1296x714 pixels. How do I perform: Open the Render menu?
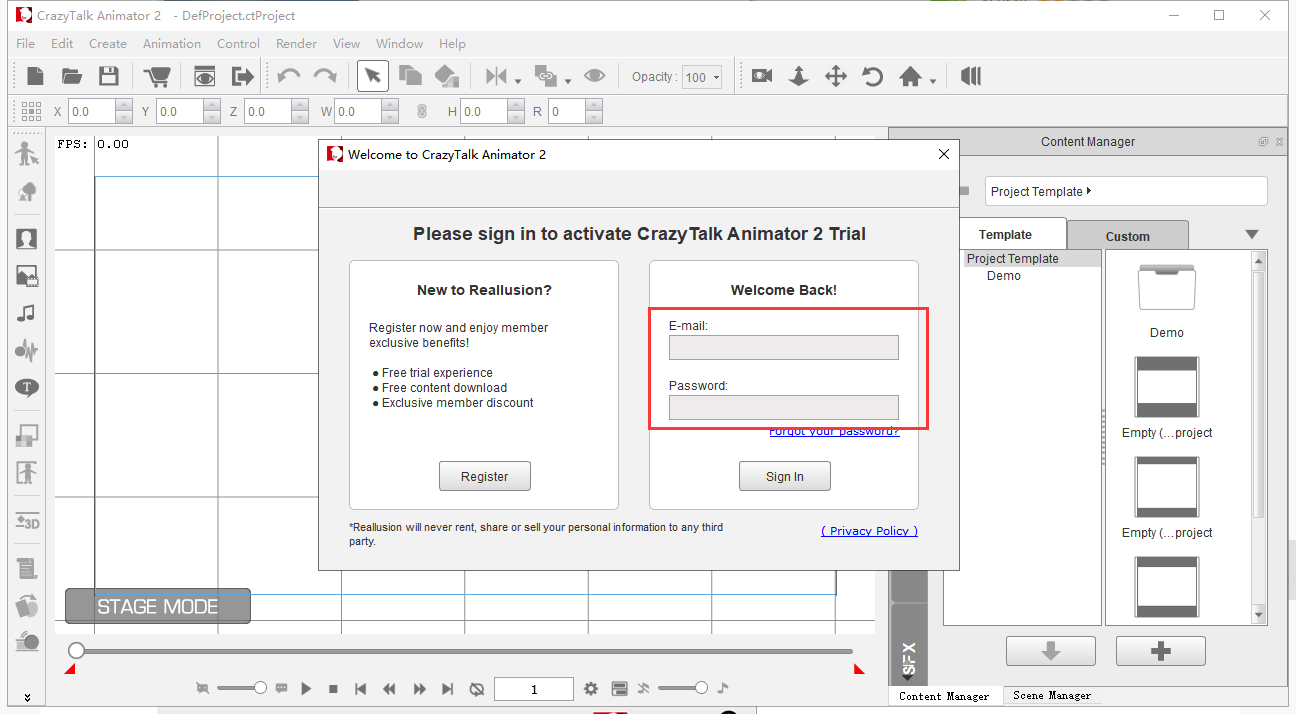click(x=296, y=43)
